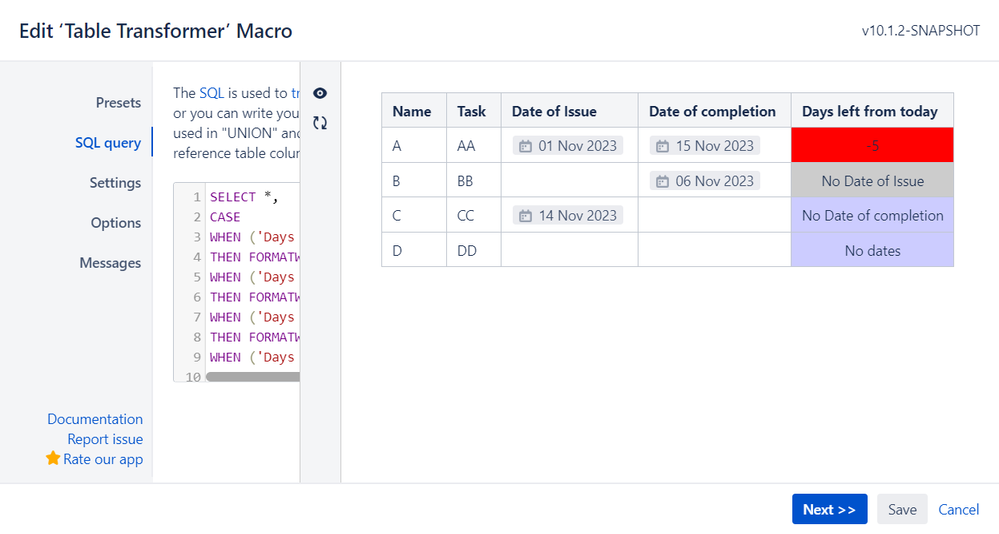Toggle the preview eye icon
Screen dimensions: 999x534
[320, 93]
